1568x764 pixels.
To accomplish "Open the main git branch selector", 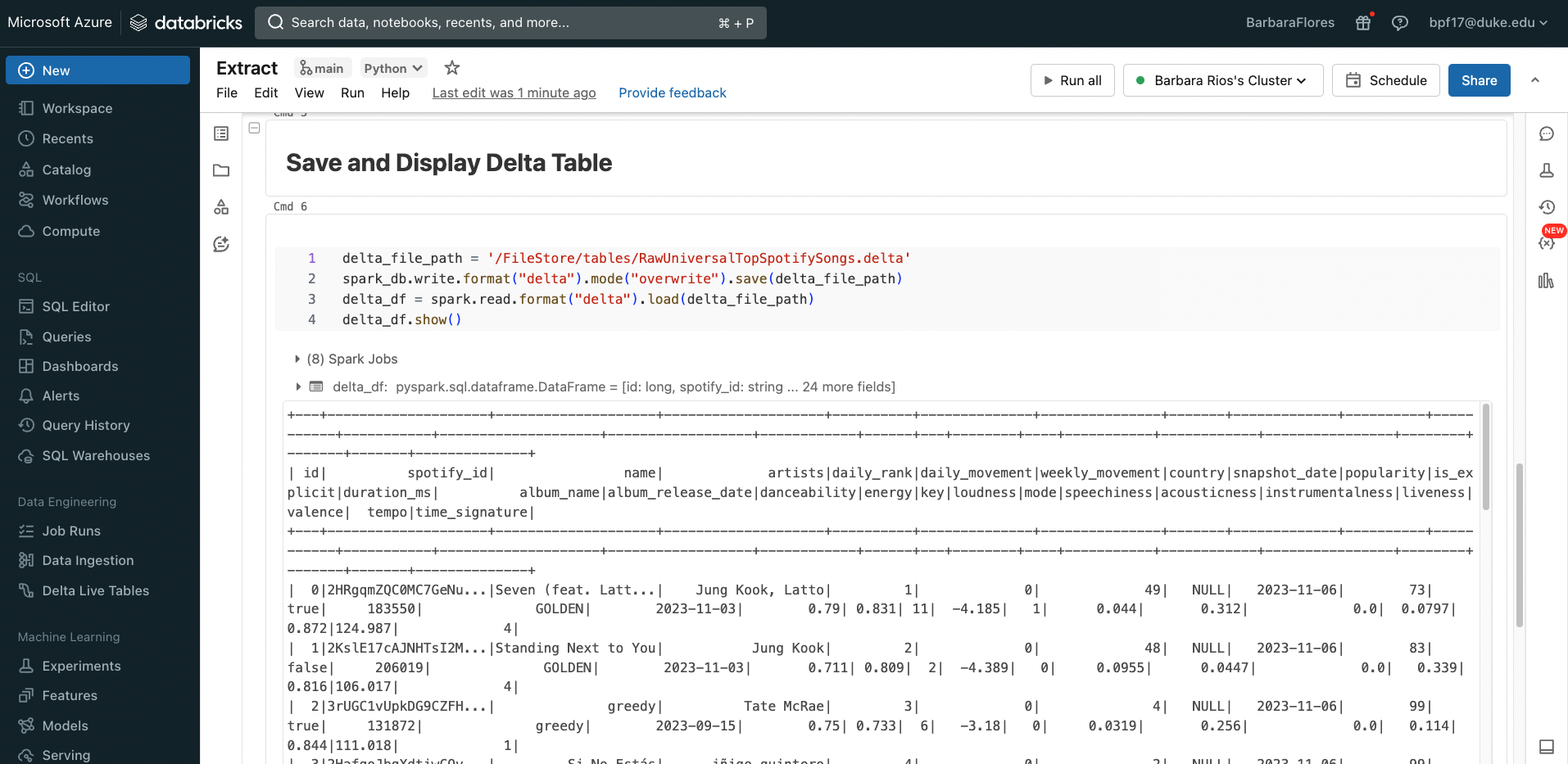I will tap(322, 68).
